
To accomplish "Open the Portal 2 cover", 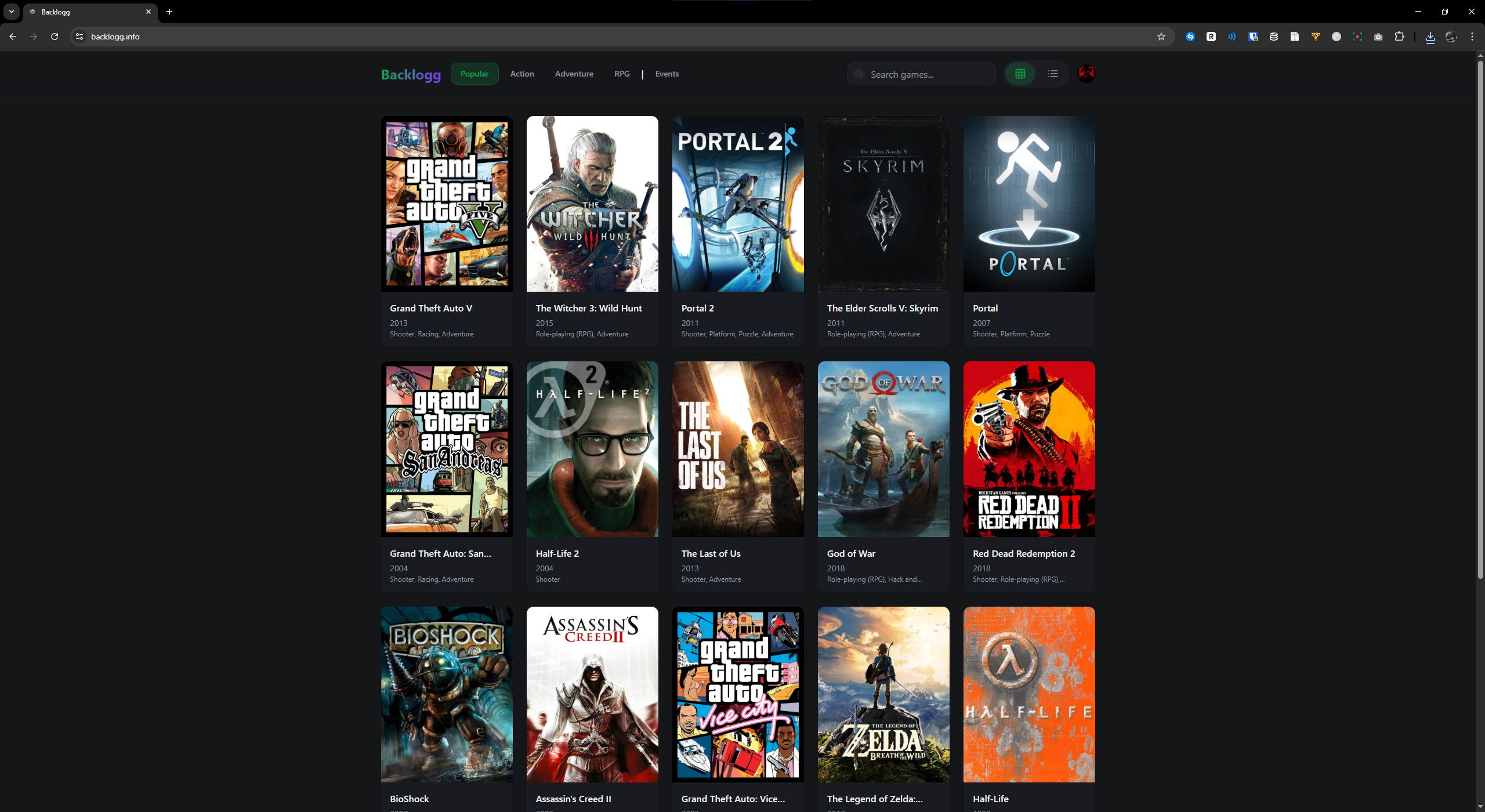I will pos(738,204).
